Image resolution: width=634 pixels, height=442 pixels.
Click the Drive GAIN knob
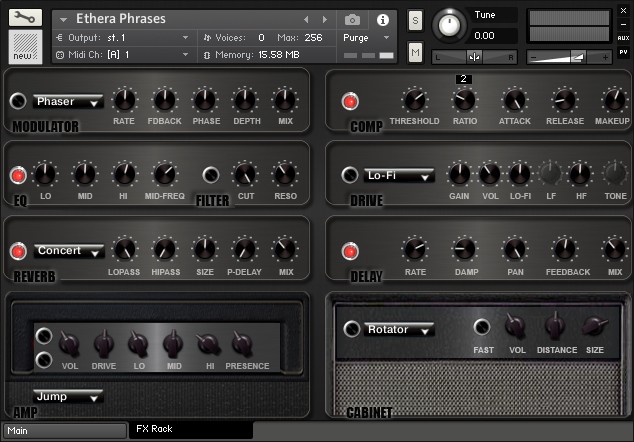coord(460,174)
